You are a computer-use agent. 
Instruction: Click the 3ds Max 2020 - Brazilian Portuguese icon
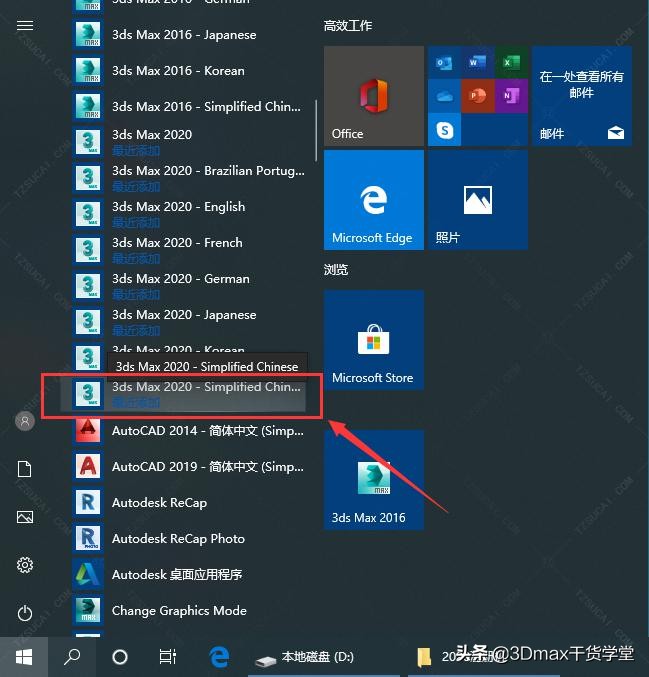88,178
